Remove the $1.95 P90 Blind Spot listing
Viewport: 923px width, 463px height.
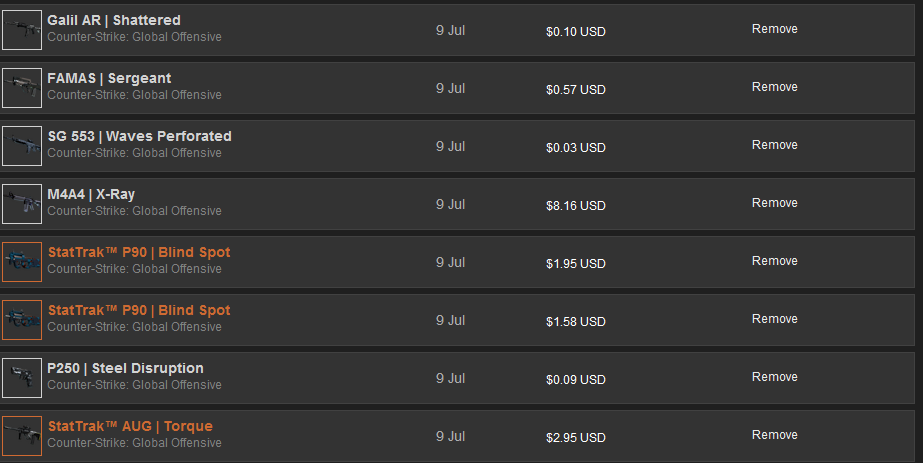(774, 261)
